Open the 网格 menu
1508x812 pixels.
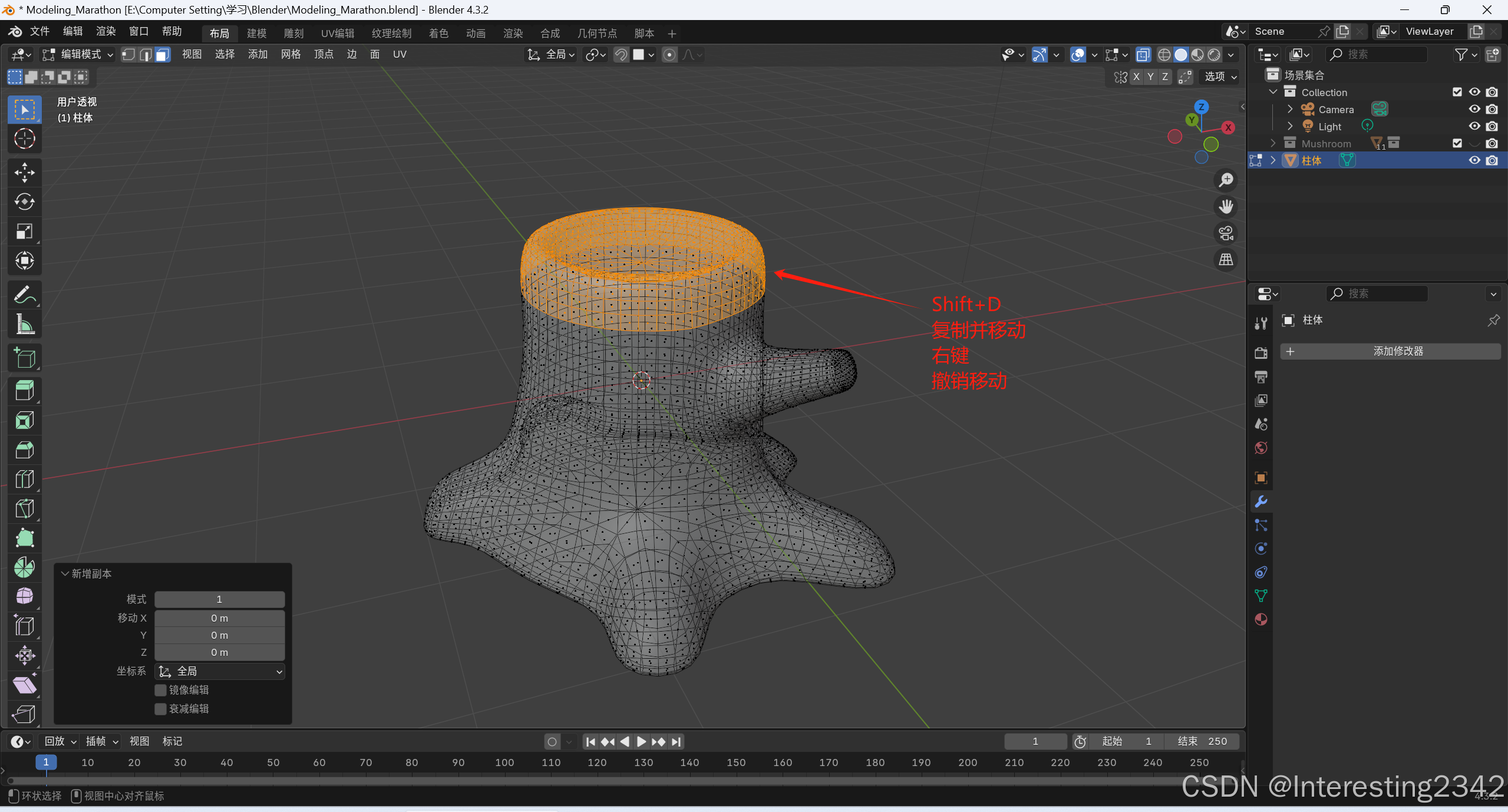291,55
